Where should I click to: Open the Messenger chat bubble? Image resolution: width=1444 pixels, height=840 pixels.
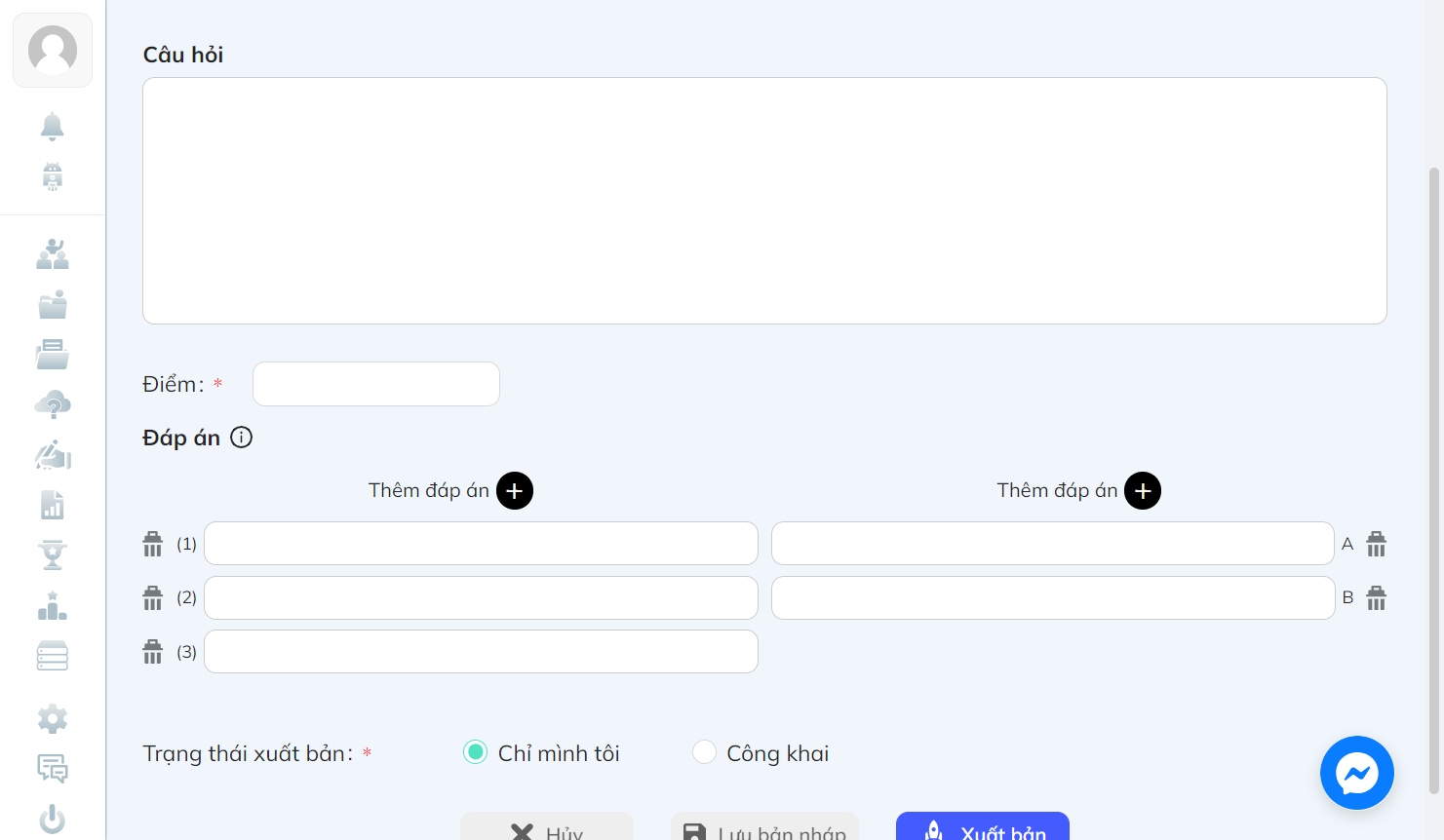click(1356, 773)
